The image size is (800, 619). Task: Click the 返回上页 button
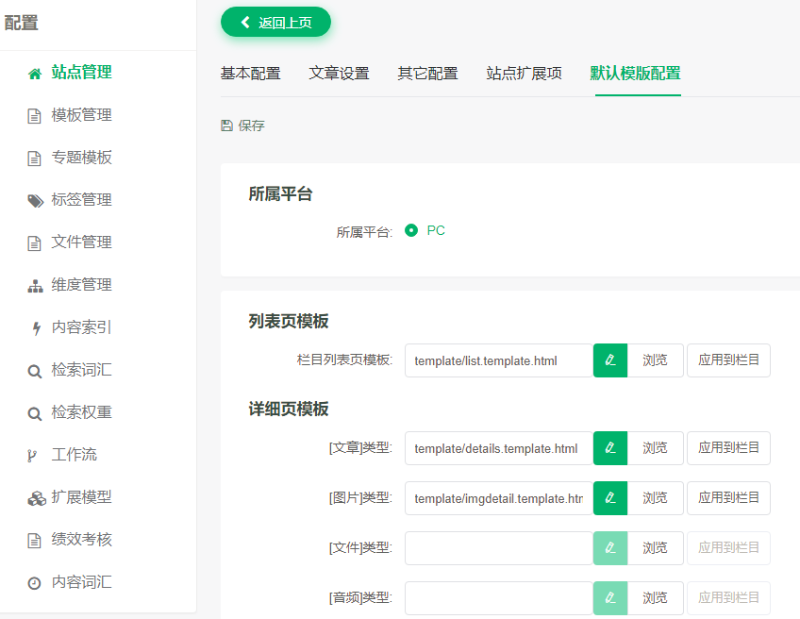point(275,21)
